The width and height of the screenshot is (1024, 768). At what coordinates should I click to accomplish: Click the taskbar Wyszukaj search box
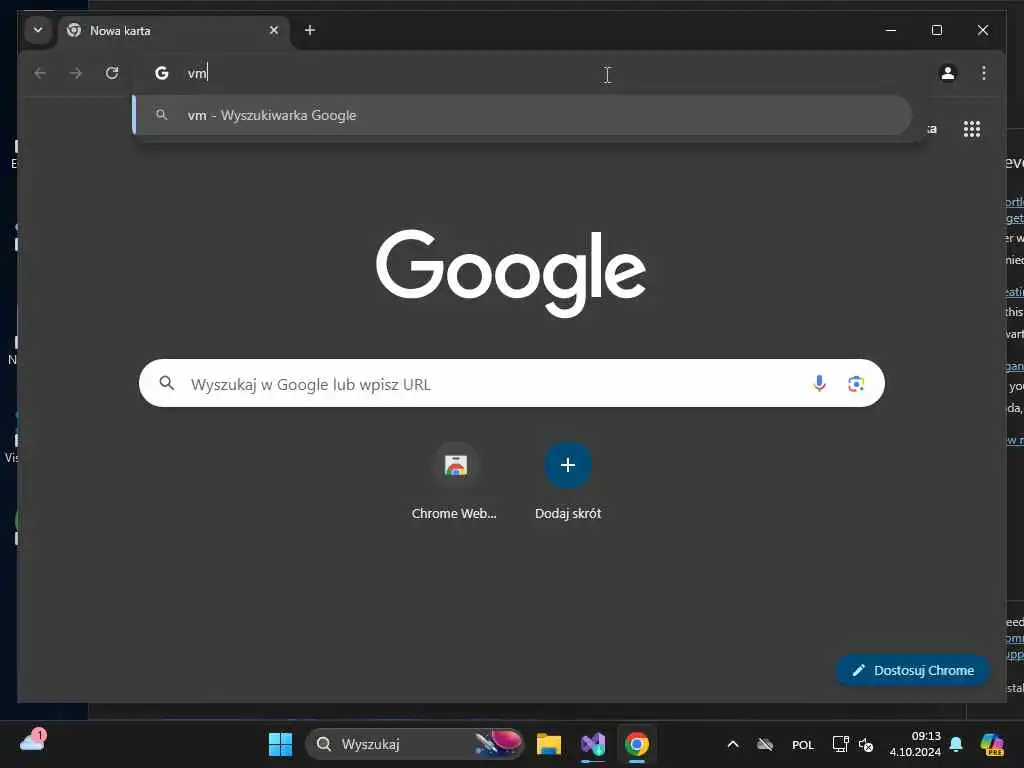click(415, 744)
